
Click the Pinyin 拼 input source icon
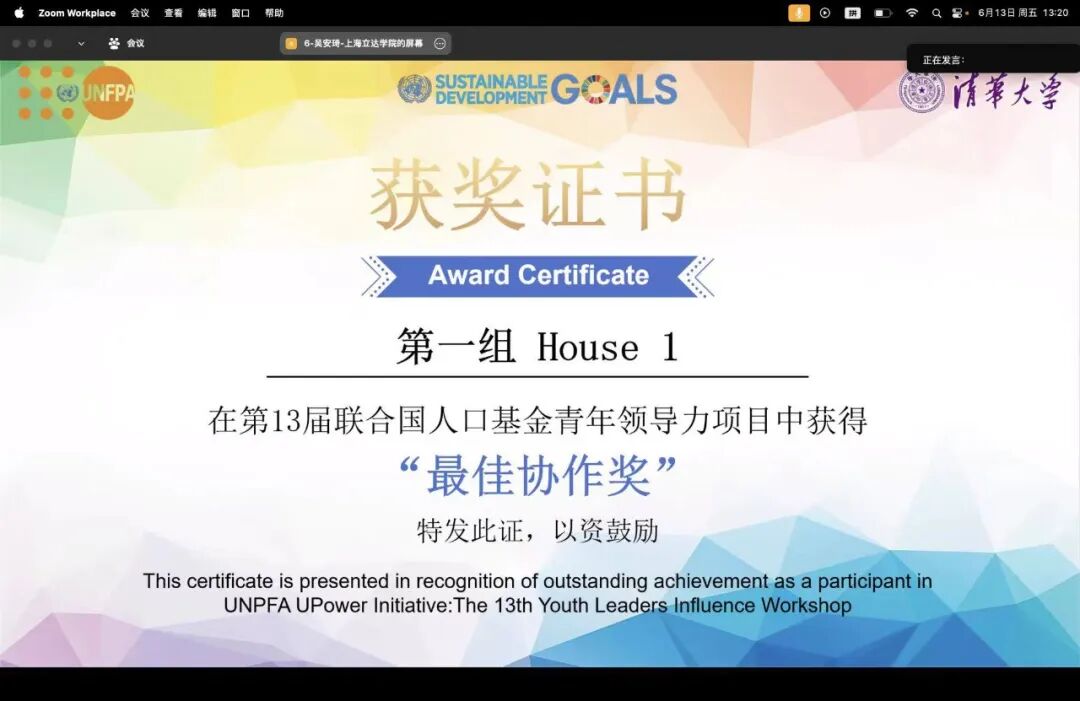852,12
